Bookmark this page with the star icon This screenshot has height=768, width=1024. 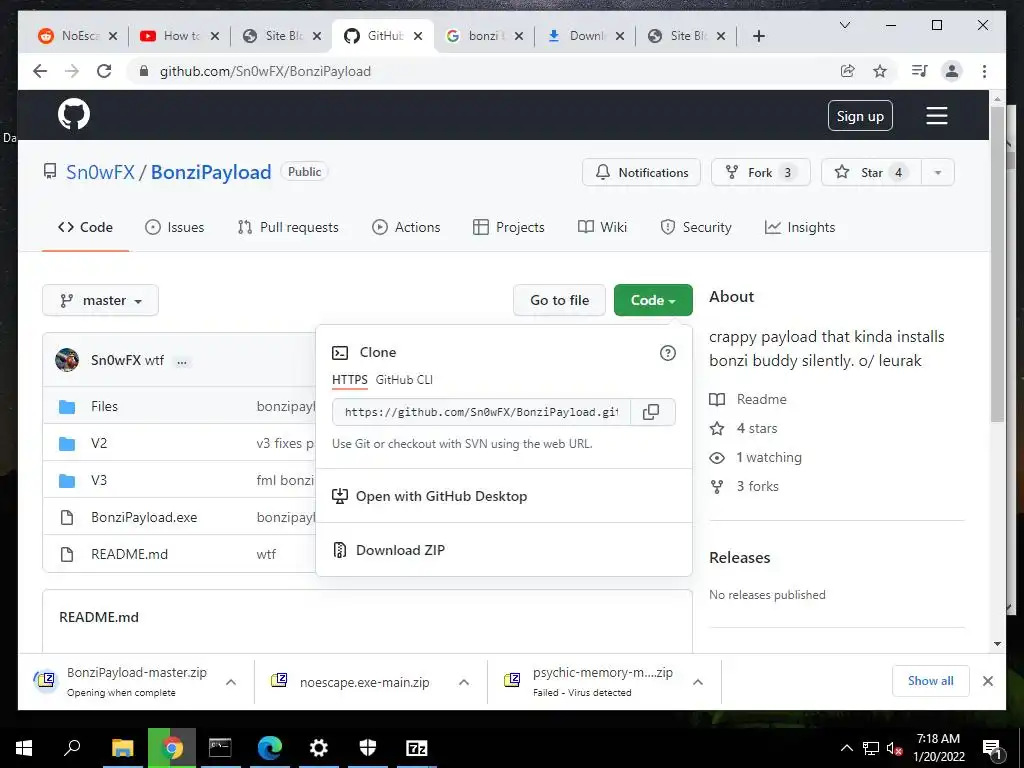click(880, 71)
